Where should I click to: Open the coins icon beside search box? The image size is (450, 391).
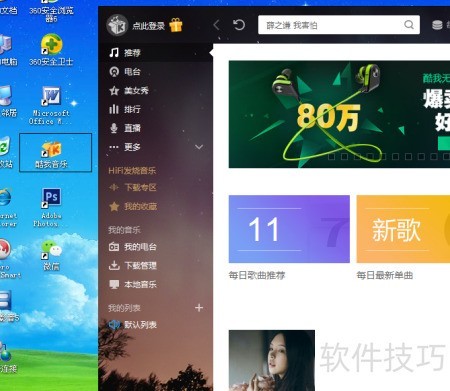(x=437, y=25)
